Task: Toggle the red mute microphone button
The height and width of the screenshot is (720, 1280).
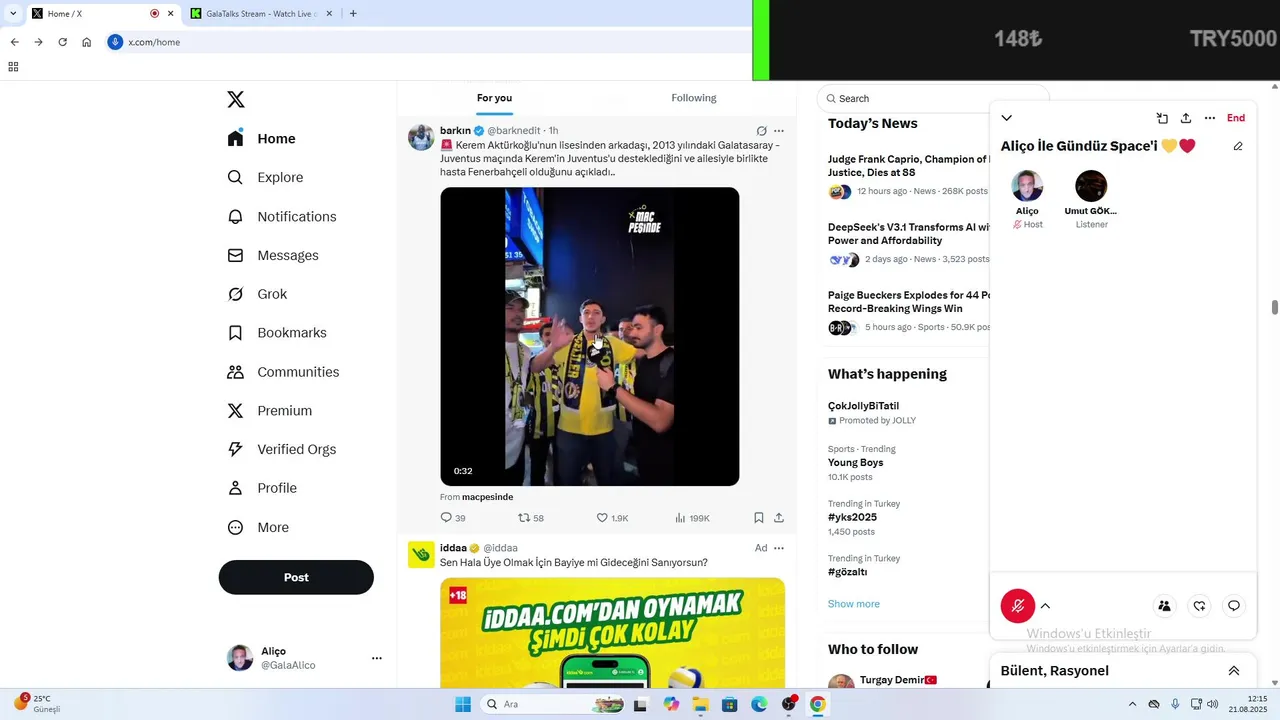Action: point(1018,606)
